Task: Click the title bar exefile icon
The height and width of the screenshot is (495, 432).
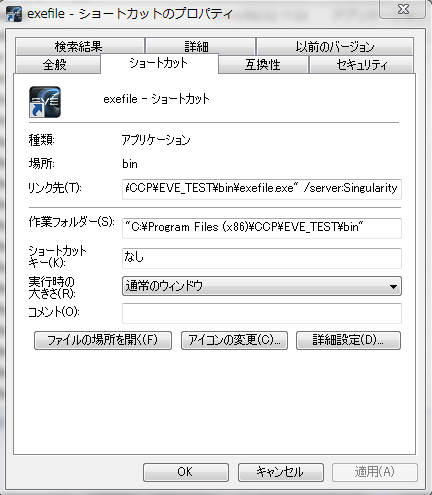Action: click(x=14, y=14)
